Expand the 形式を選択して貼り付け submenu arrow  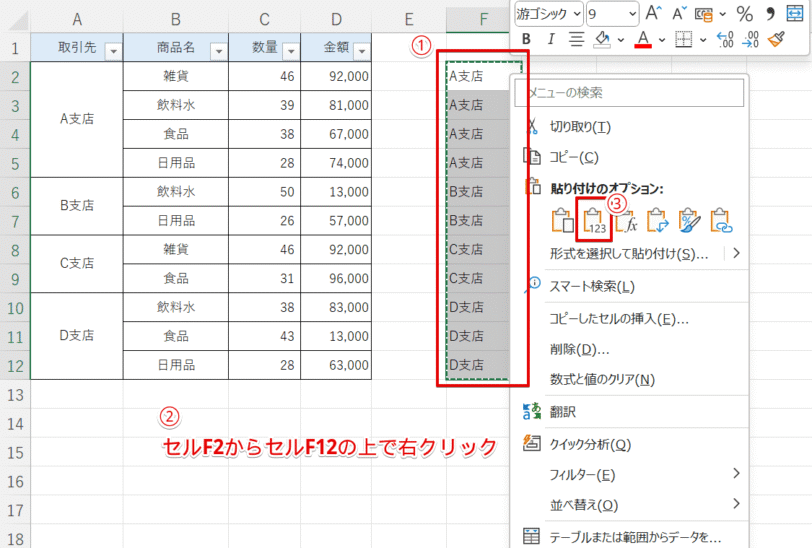tap(736, 253)
